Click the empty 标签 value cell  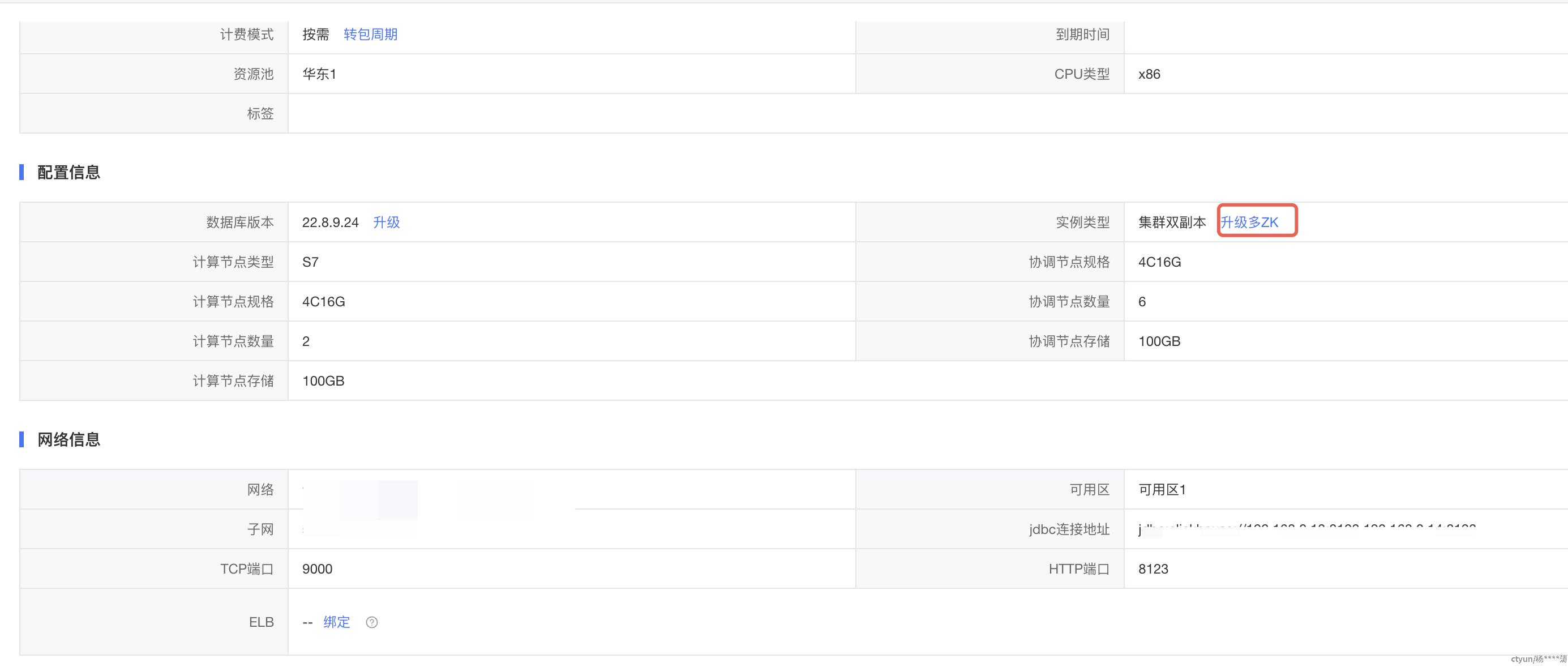pos(928,113)
